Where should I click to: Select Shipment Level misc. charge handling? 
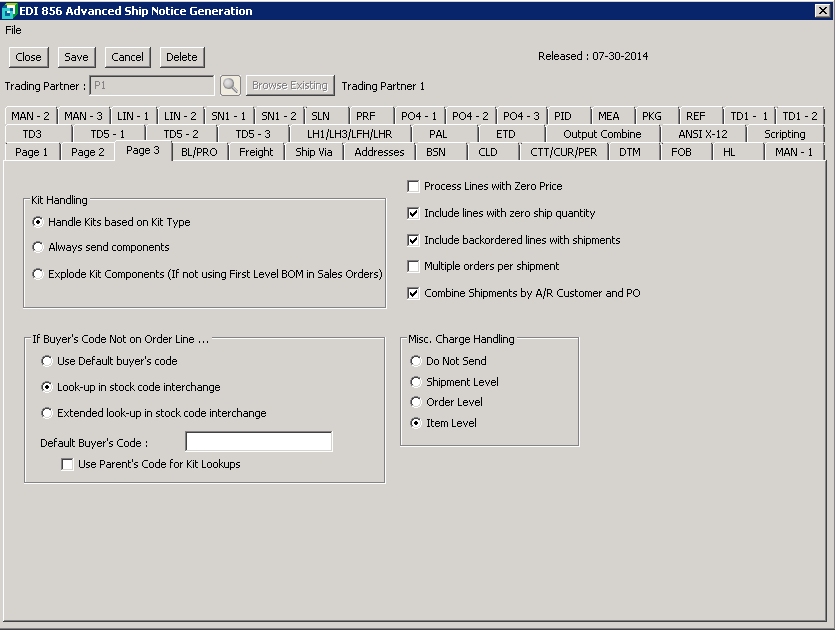(417, 382)
